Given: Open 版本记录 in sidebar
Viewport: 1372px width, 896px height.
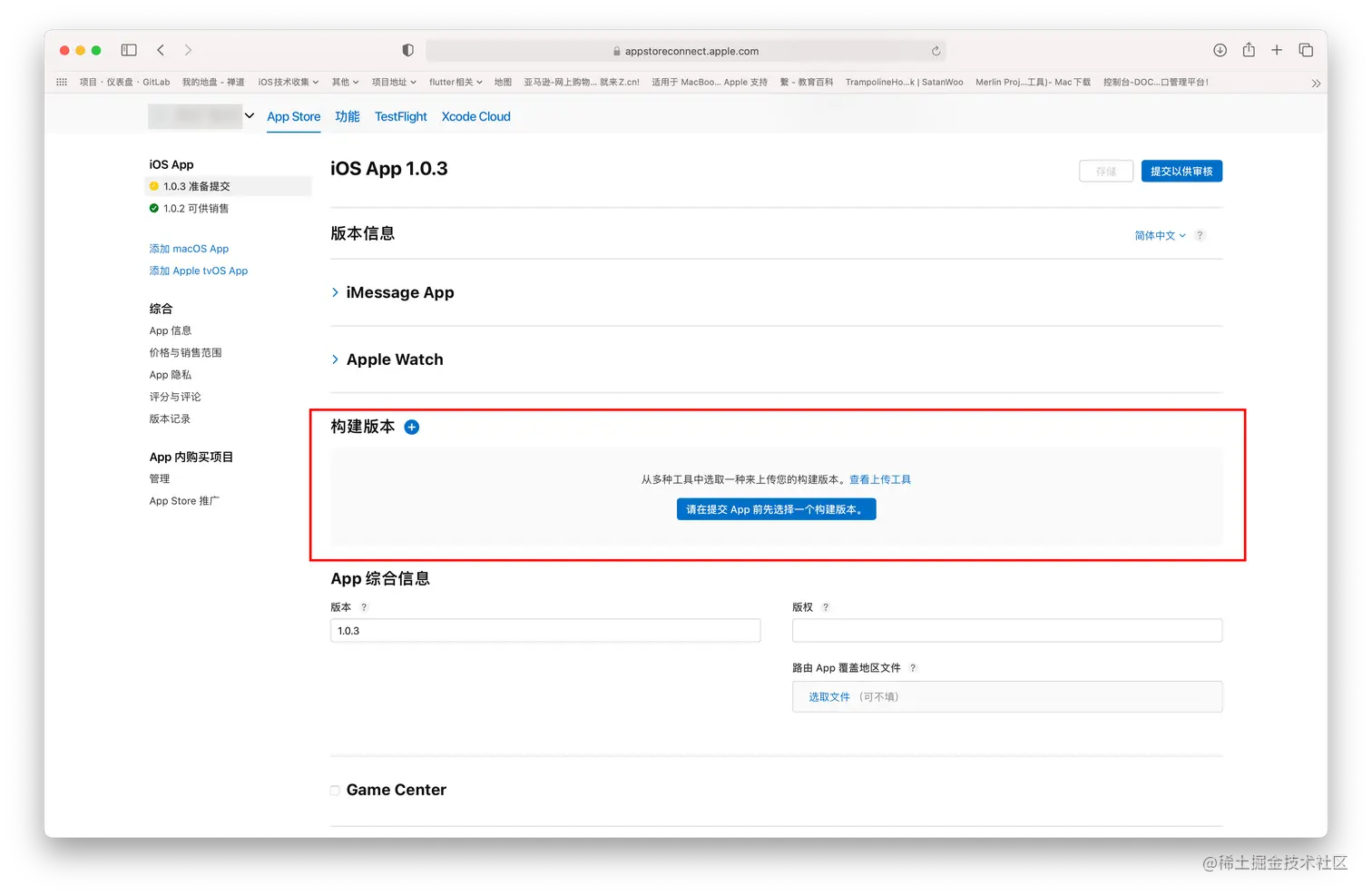Looking at the screenshot, I should click(x=170, y=418).
